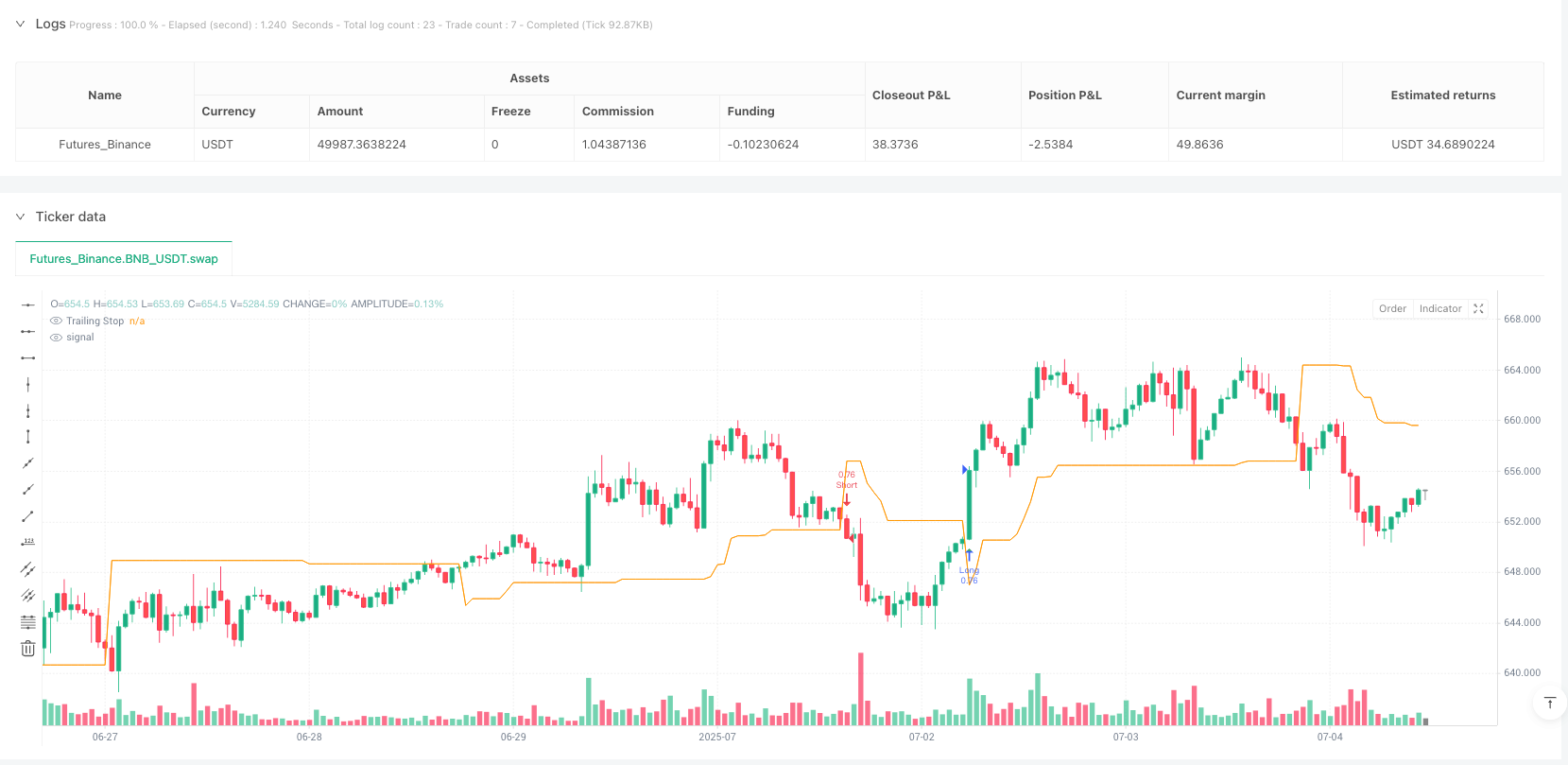This screenshot has width=1568, height=765.
Task: Click the tallest red volume bar
Action: tap(861, 688)
